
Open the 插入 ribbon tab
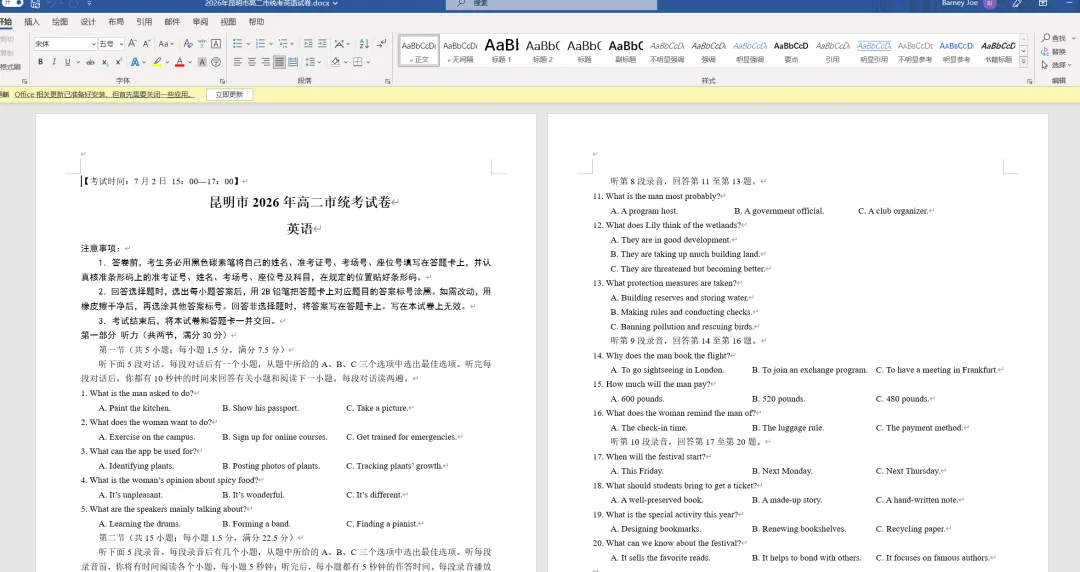(x=32, y=22)
